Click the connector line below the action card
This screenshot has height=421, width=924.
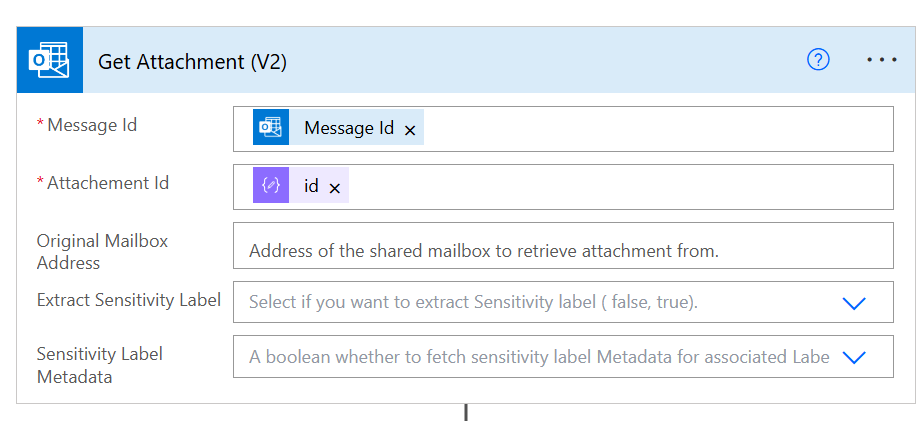pyautogui.click(x=465, y=412)
